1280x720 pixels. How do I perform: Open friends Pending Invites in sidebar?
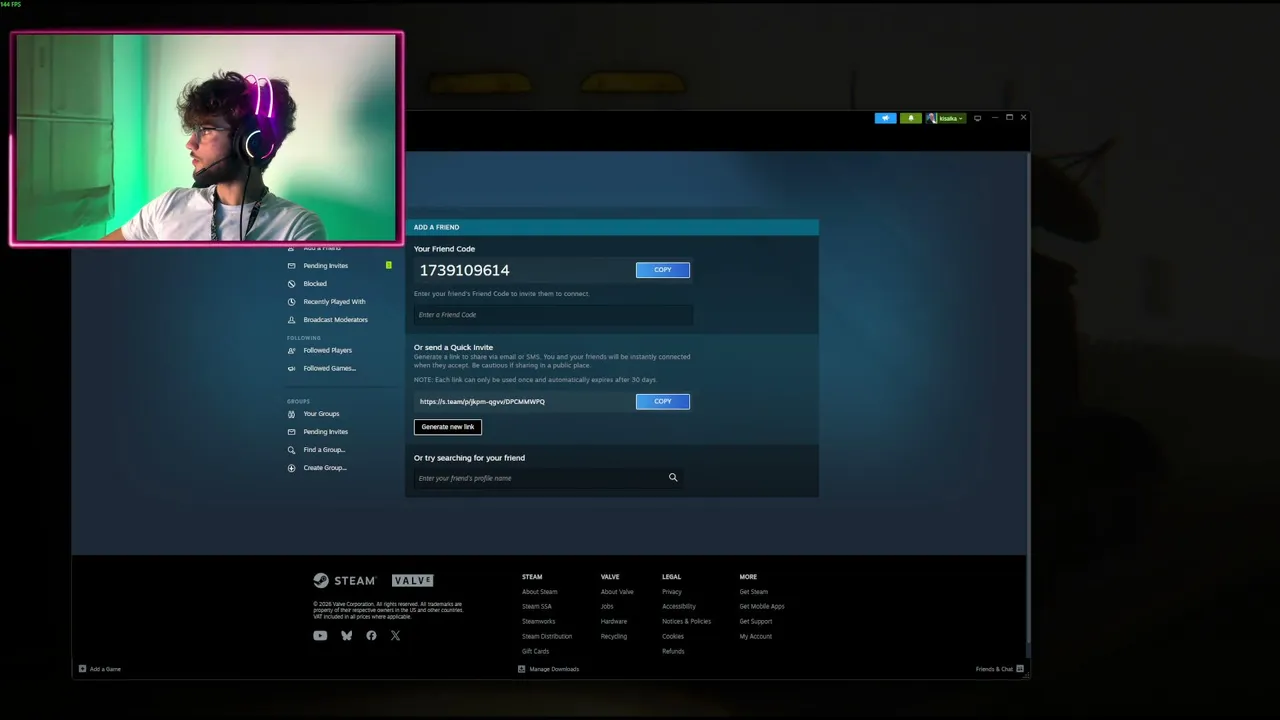326,266
